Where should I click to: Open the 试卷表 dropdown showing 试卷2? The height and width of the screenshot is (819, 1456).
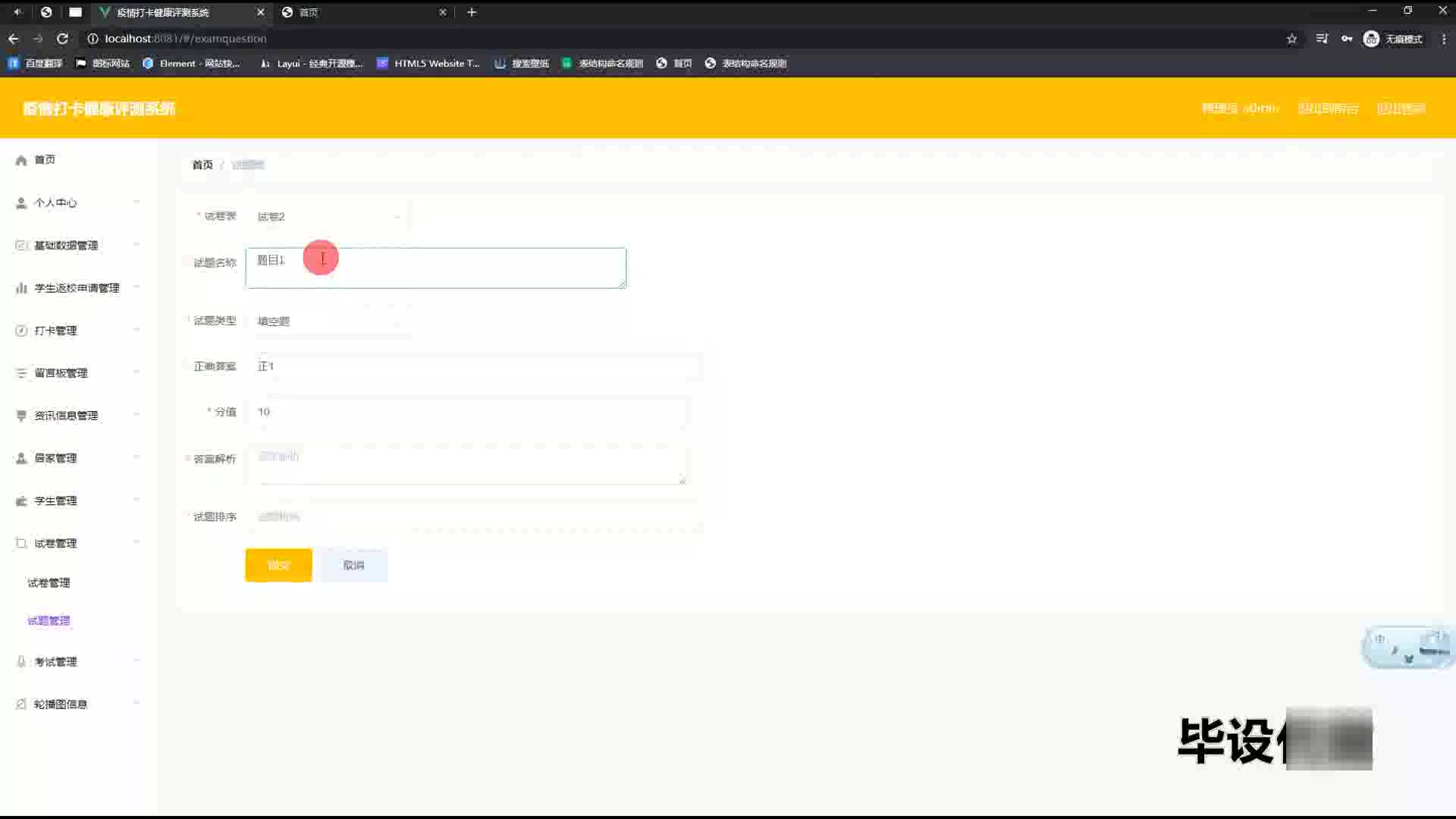pyautogui.click(x=328, y=217)
